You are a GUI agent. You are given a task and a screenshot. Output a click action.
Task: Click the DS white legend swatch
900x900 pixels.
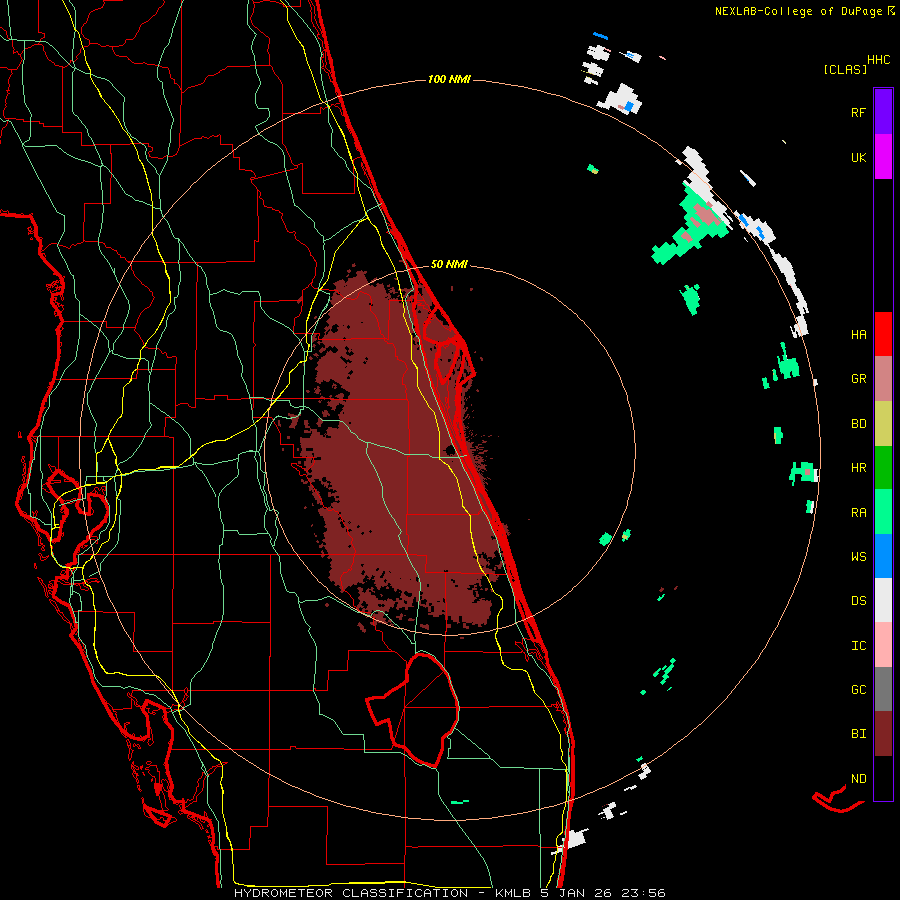(883, 600)
